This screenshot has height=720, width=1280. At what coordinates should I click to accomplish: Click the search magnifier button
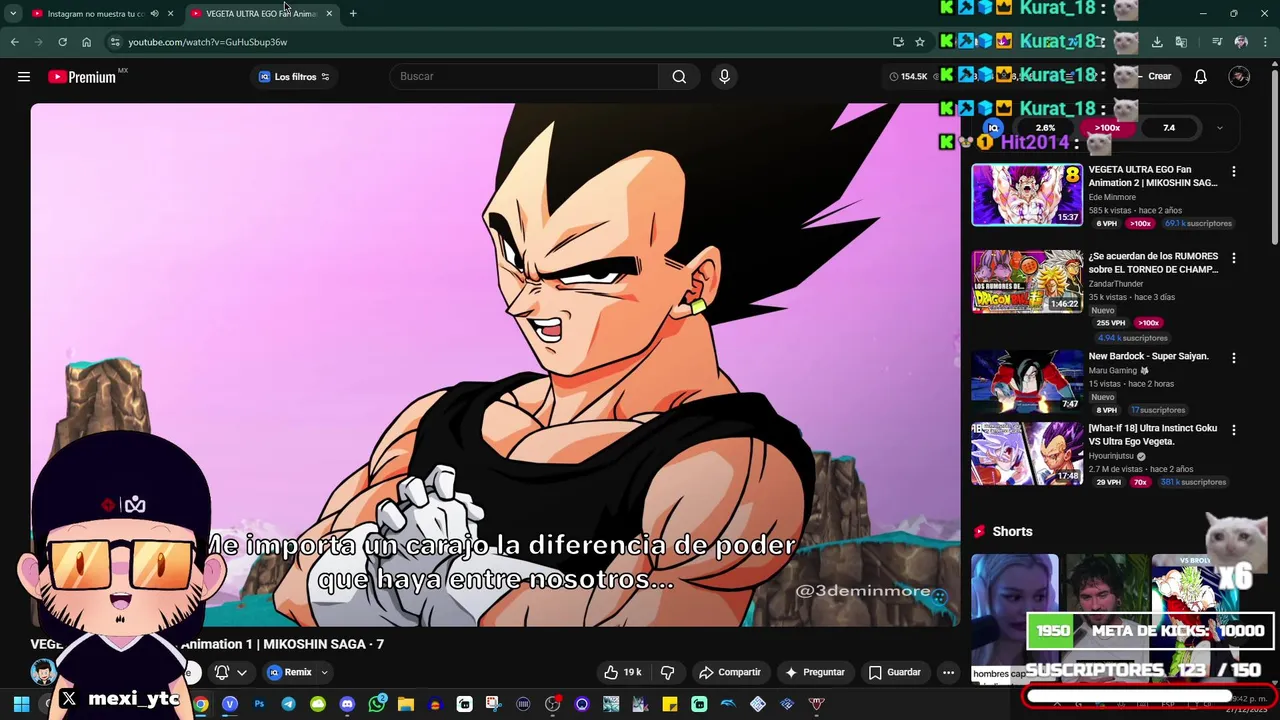coord(679,77)
